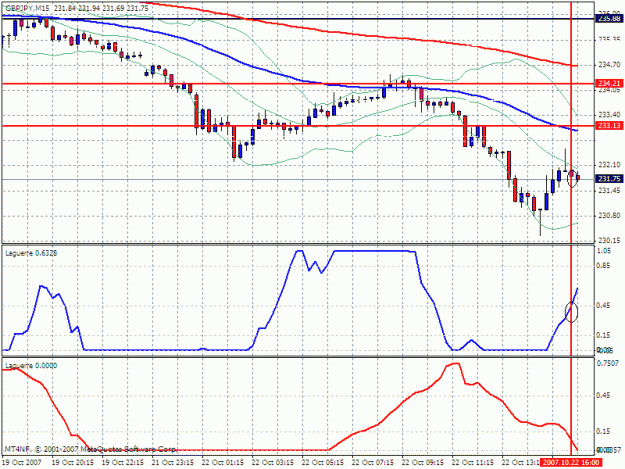
Task: Click the 230.80 value on price axis
Action: click(609, 216)
